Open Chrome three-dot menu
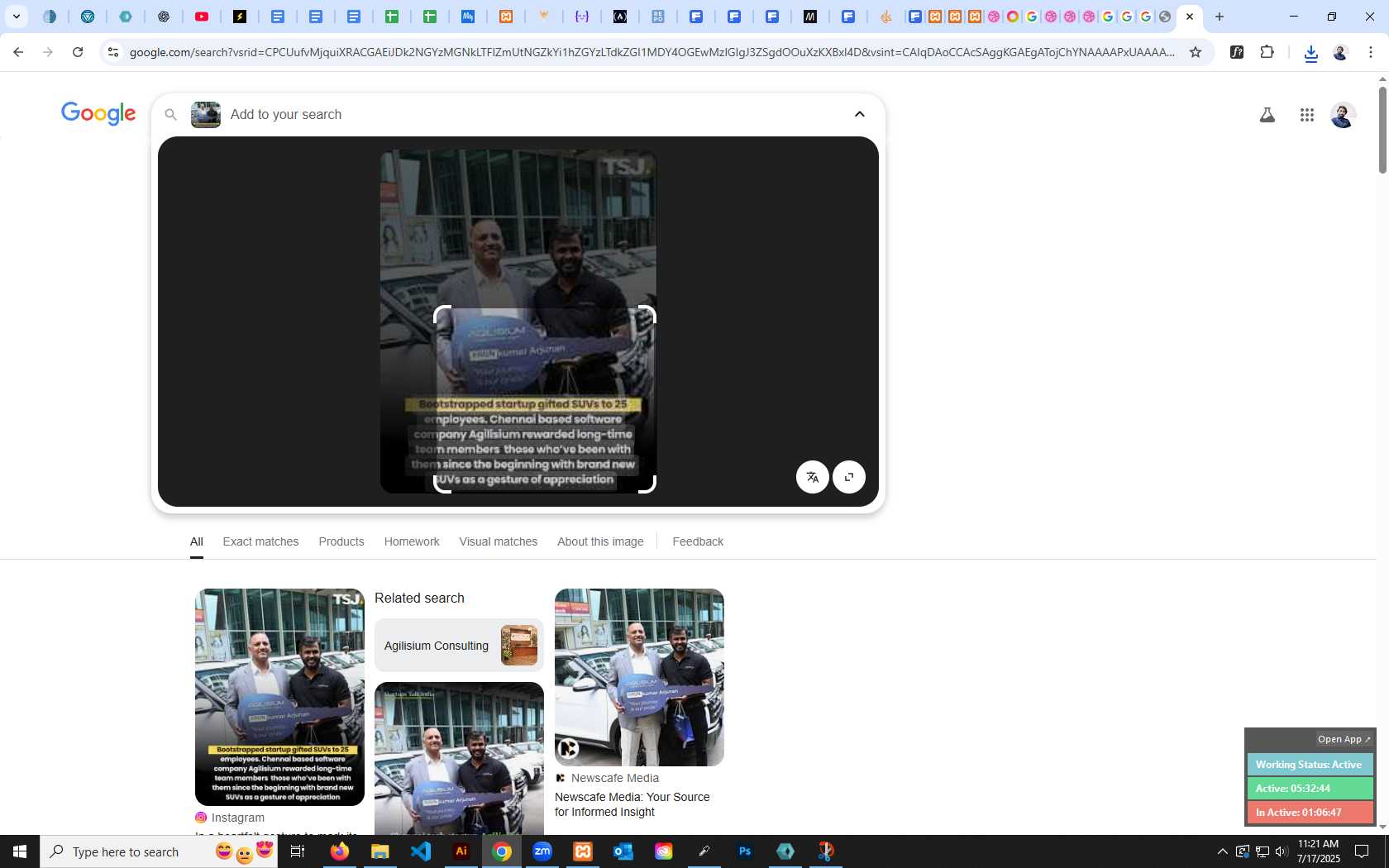This screenshot has width=1389, height=868. coord(1370,52)
